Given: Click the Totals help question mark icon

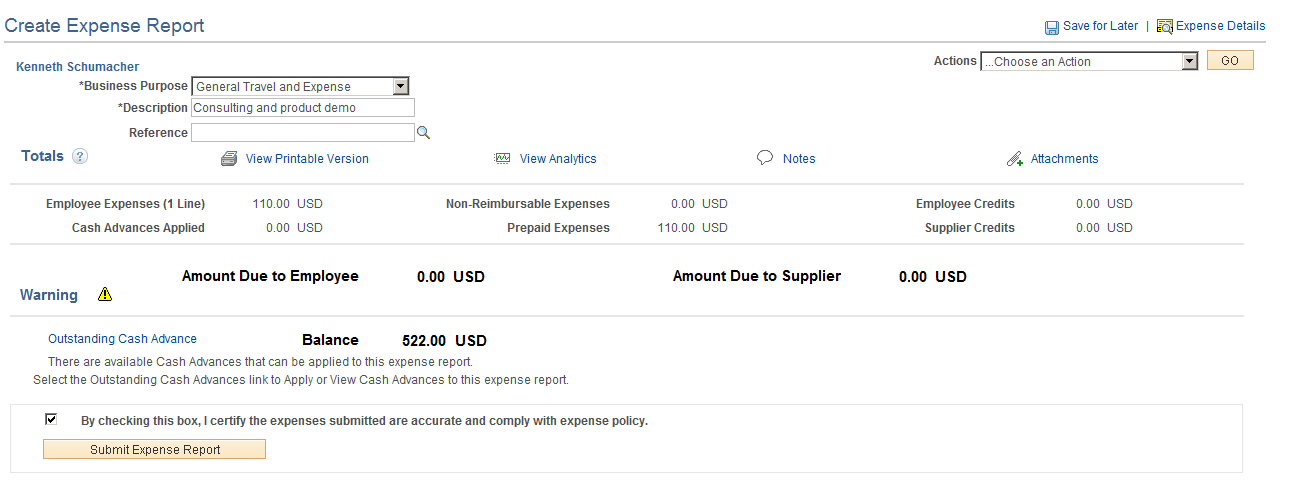Looking at the screenshot, I should pos(80,156).
